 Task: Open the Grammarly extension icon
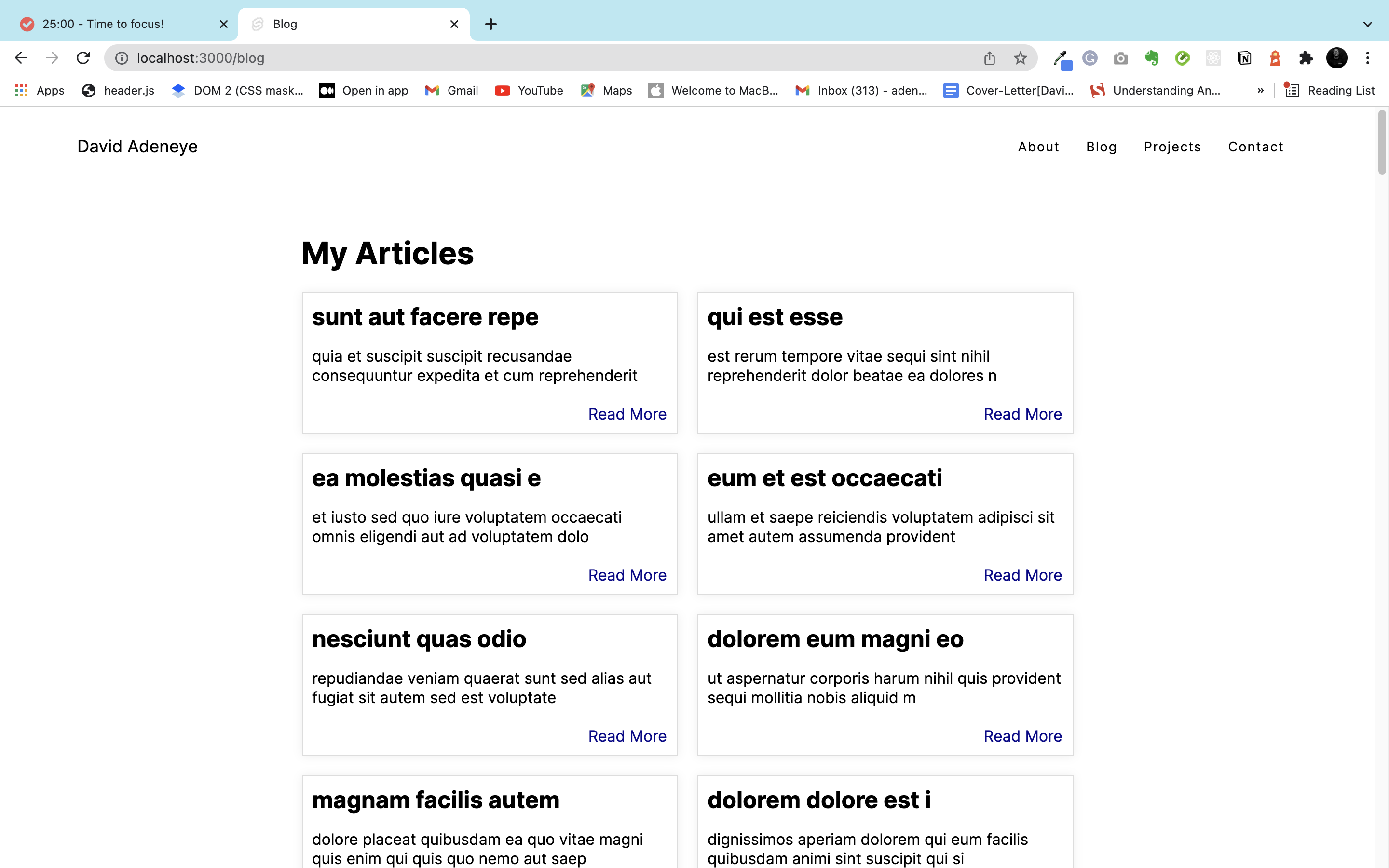[1090, 58]
